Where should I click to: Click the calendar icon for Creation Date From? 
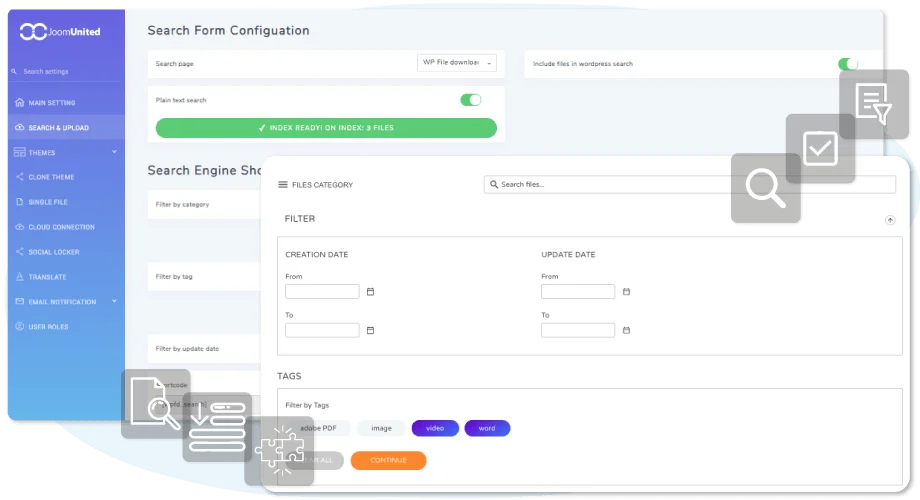click(x=370, y=292)
